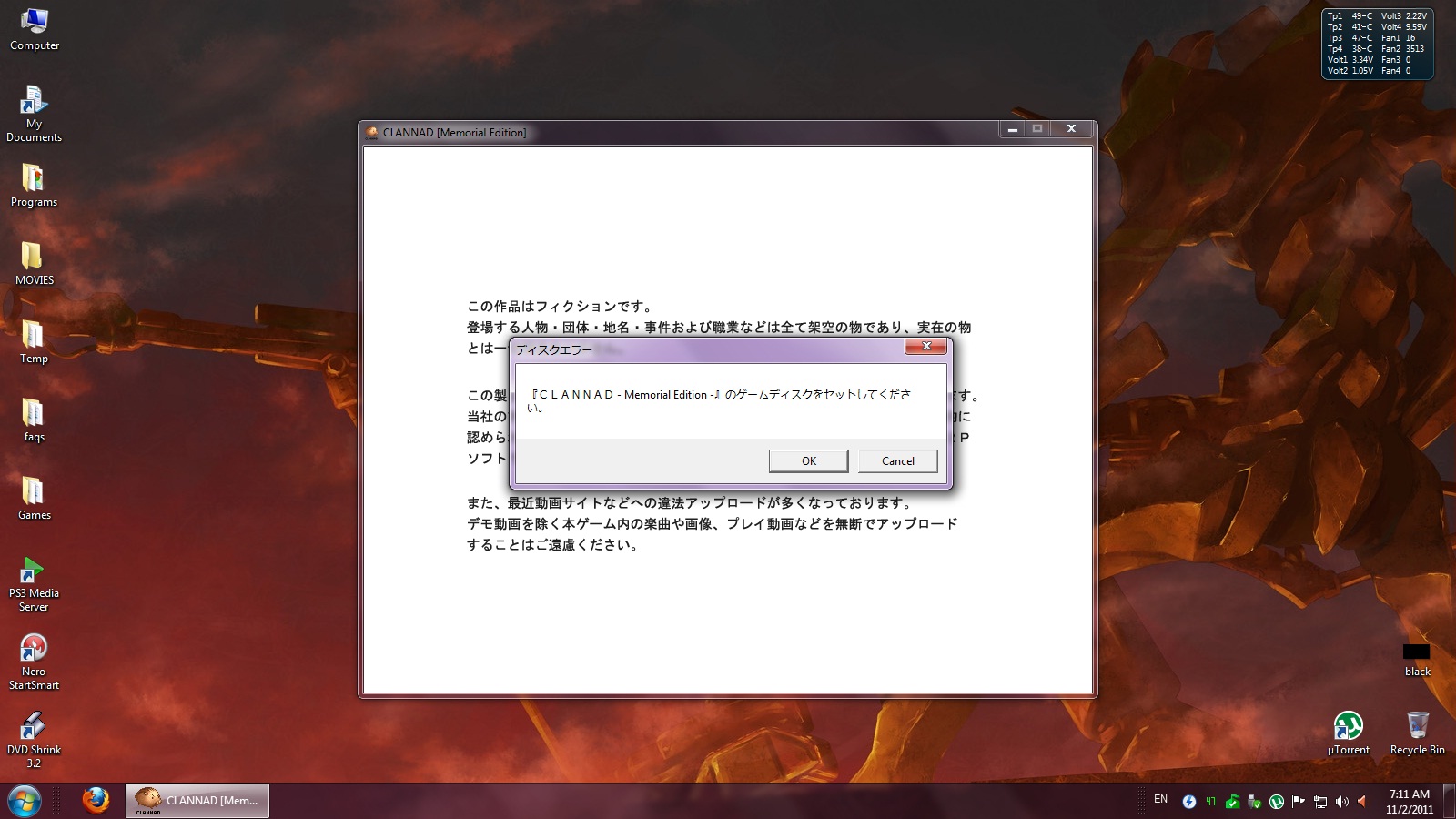Screen dimensions: 1456x819
Task: Click the CLANNAD [Memorial Edition] title text
Action: [x=454, y=133]
